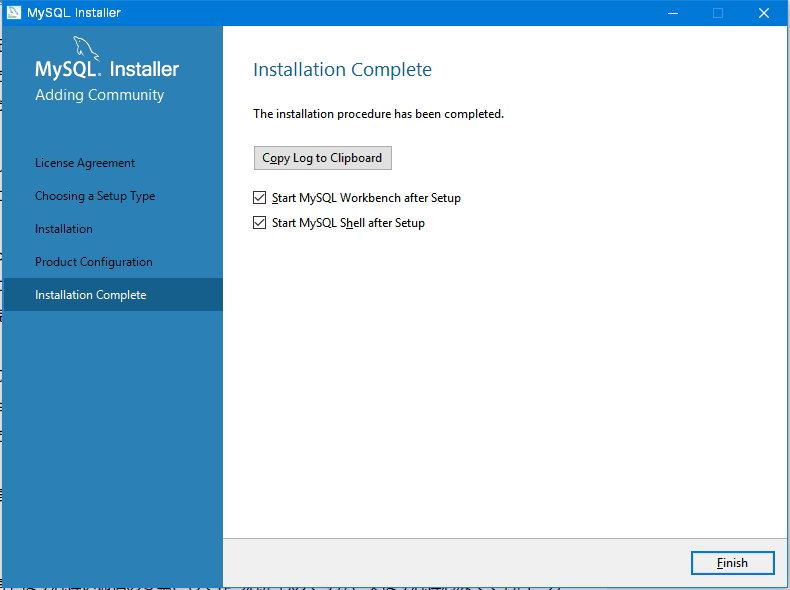Image resolution: width=790 pixels, height=590 pixels.
Task: Click Finish to exit the installer
Action: 732,563
